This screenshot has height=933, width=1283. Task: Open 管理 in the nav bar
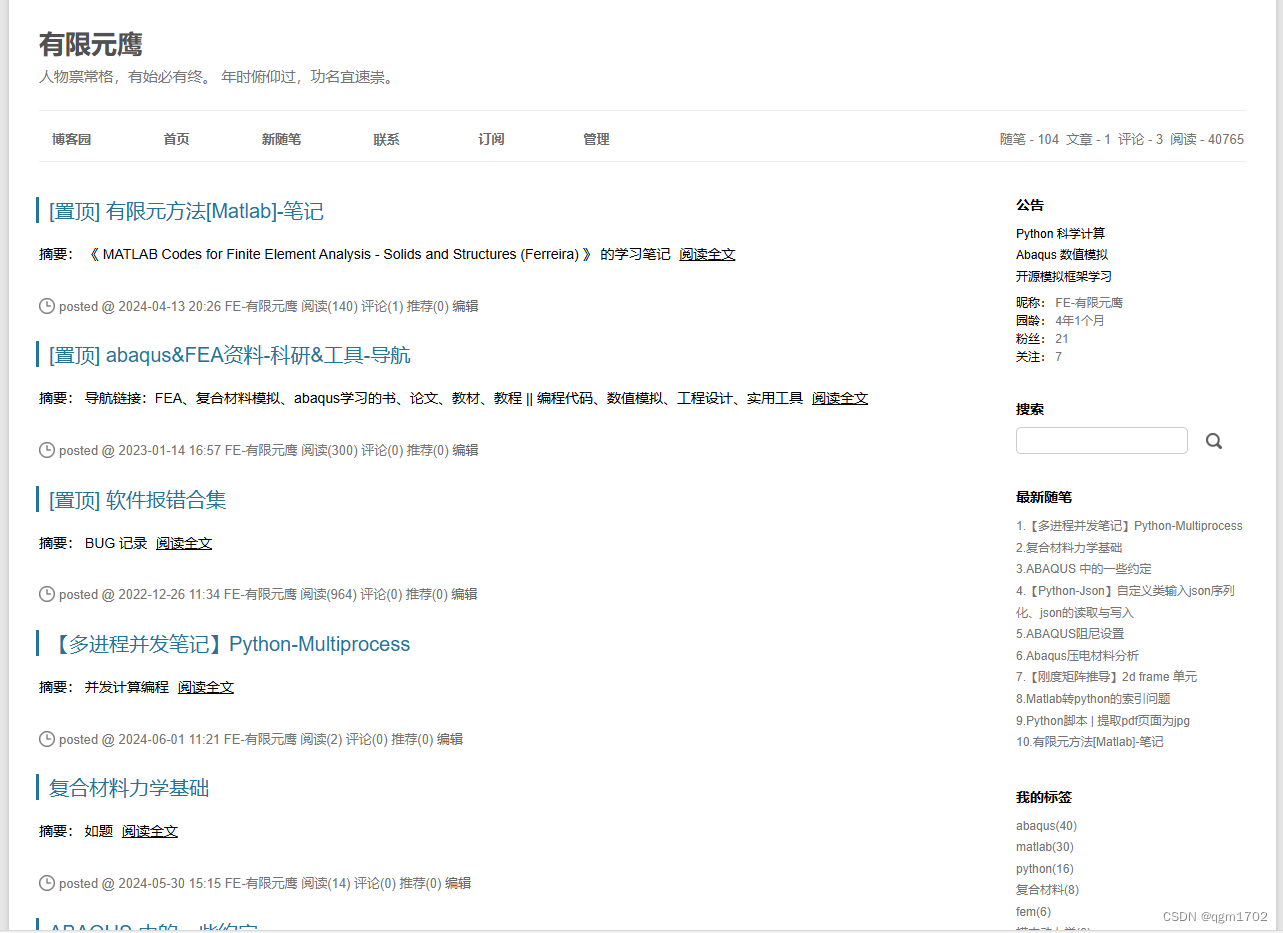pyautogui.click(x=596, y=139)
